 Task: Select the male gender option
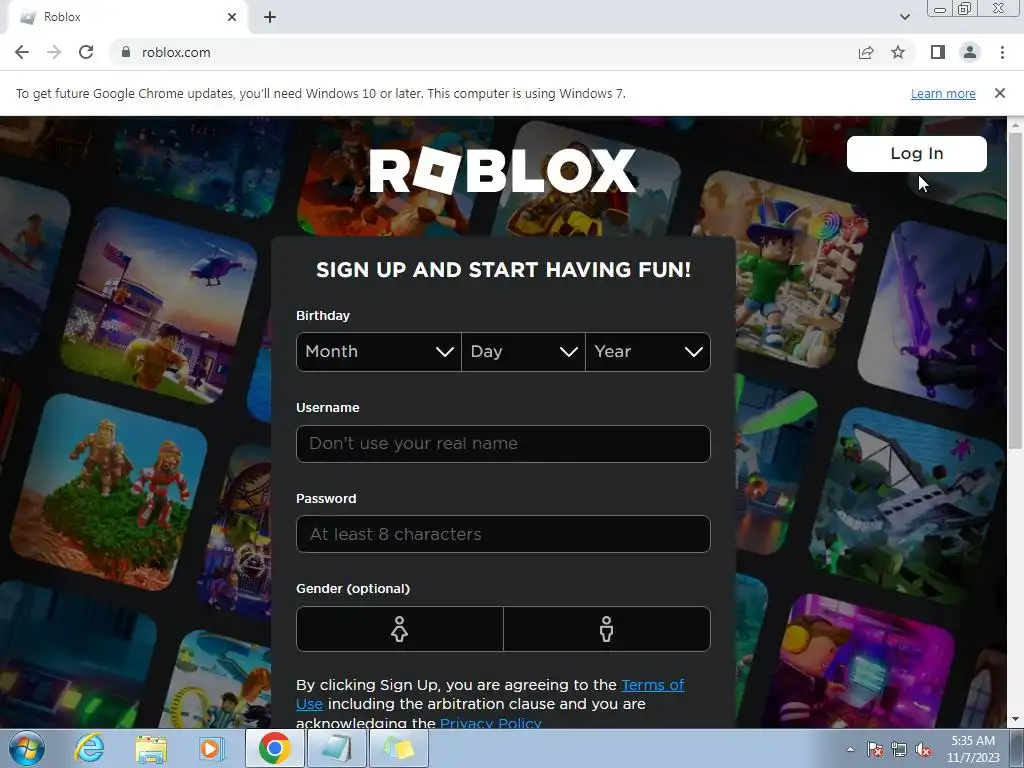[607, 629]
